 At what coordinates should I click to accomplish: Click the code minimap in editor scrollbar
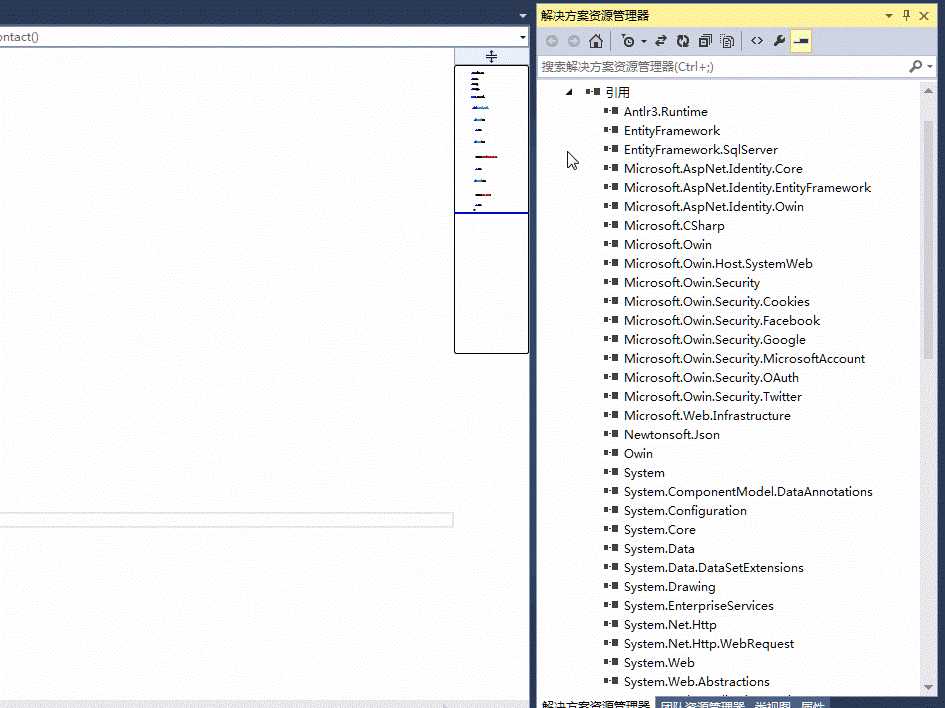tap(491, 209)
